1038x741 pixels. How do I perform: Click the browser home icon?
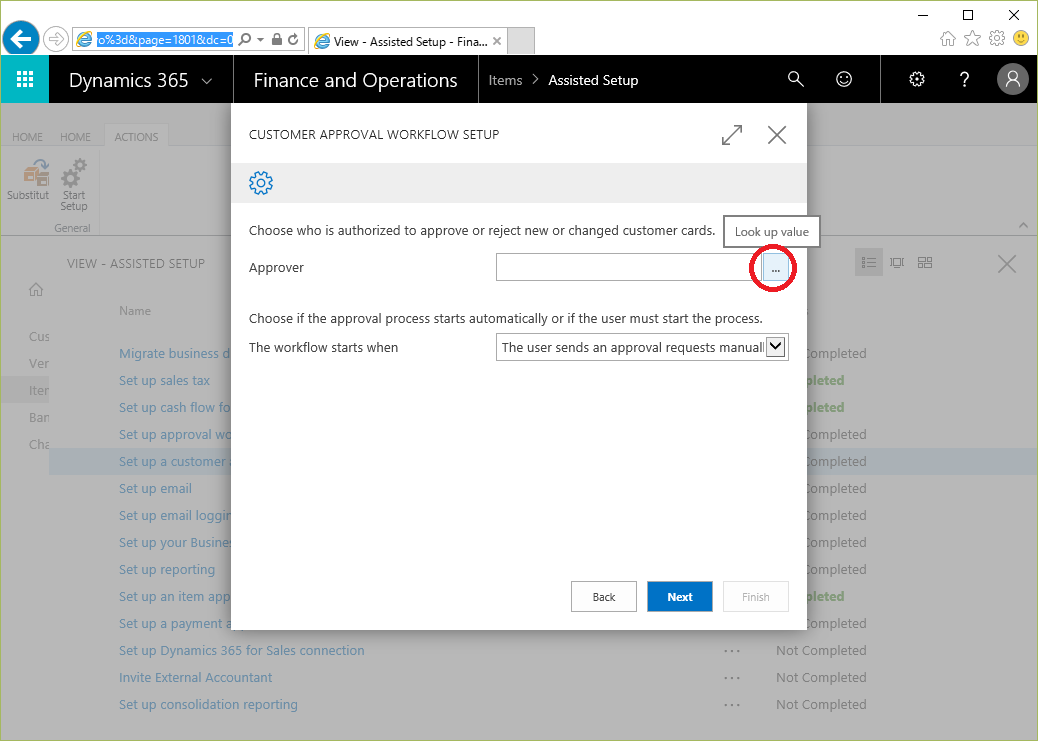tap(948, 38)
